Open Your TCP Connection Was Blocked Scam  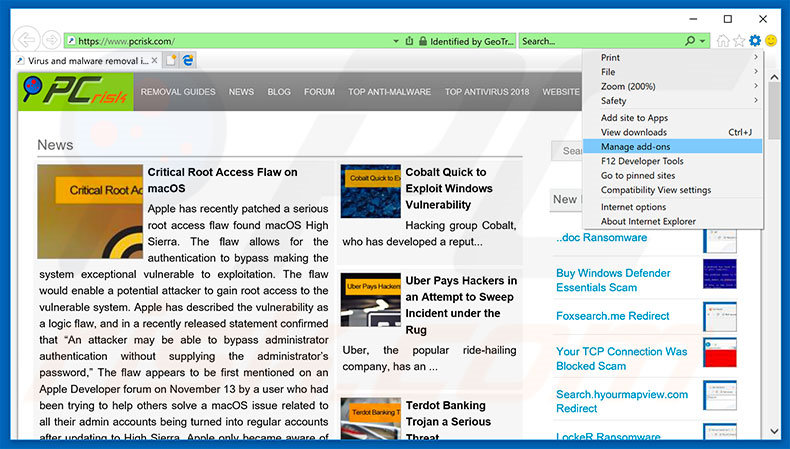tap(621, 359)
